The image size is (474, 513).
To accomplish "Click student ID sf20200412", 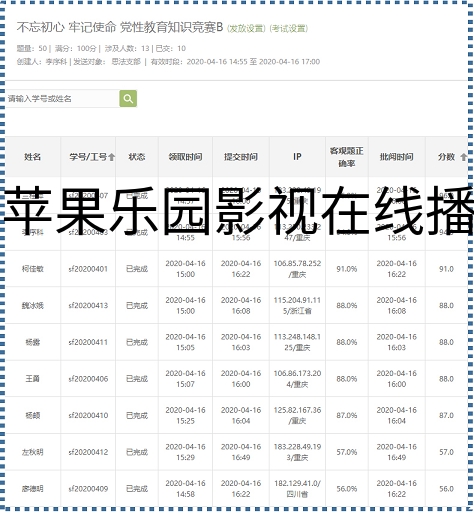I will [x=88, y=452].
